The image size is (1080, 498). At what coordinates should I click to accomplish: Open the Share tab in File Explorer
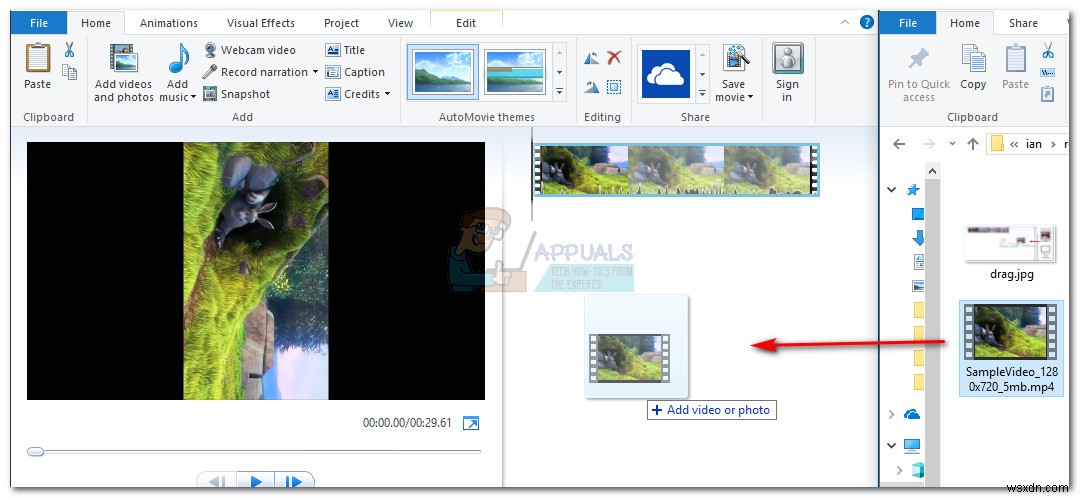pos(1024,23)
